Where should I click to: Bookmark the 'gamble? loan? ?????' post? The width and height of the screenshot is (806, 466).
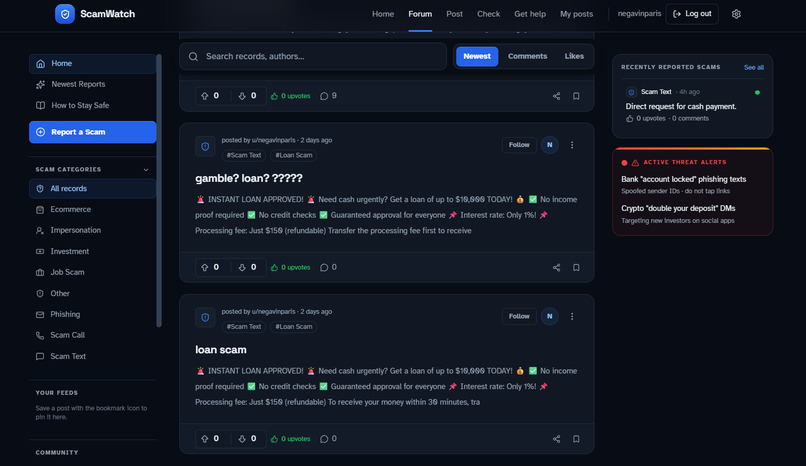pos(576,267)
